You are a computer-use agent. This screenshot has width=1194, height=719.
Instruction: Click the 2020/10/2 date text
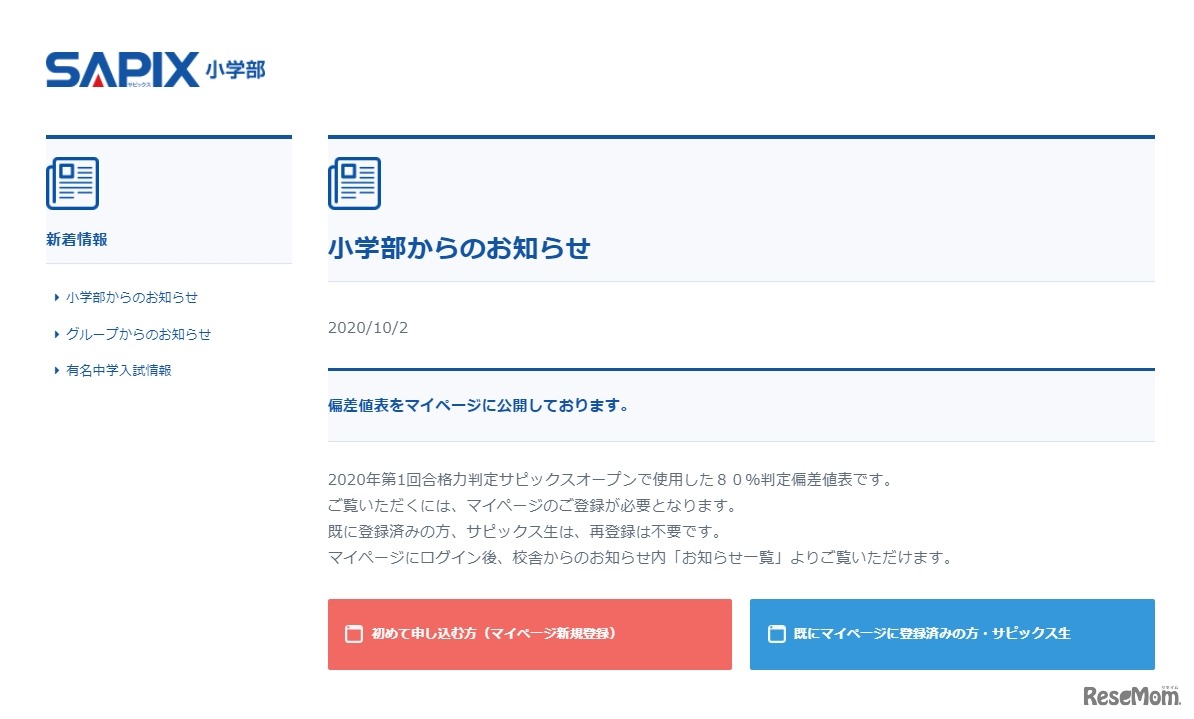(368, 328)
